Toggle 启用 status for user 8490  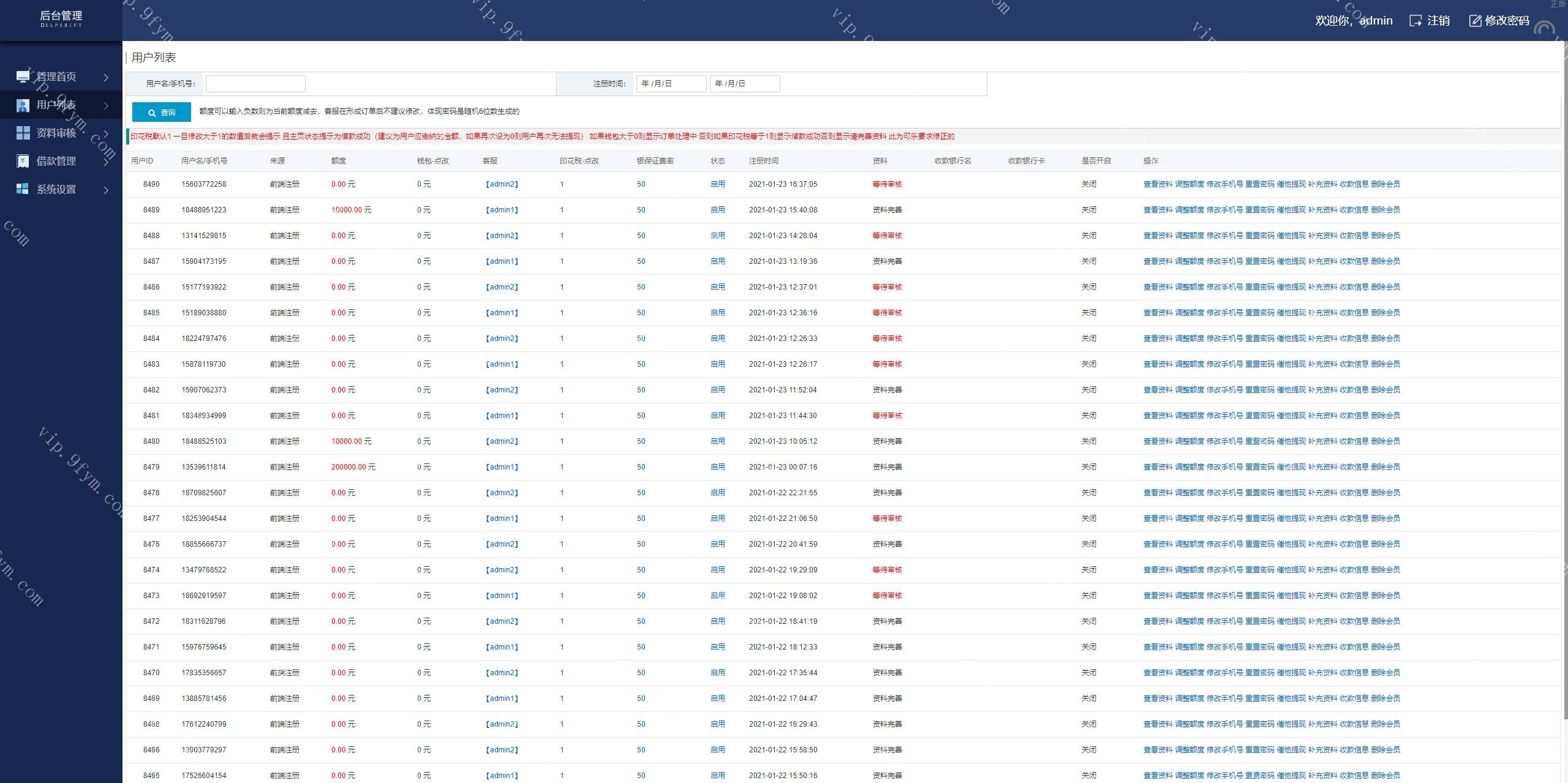tap(717, 184)
